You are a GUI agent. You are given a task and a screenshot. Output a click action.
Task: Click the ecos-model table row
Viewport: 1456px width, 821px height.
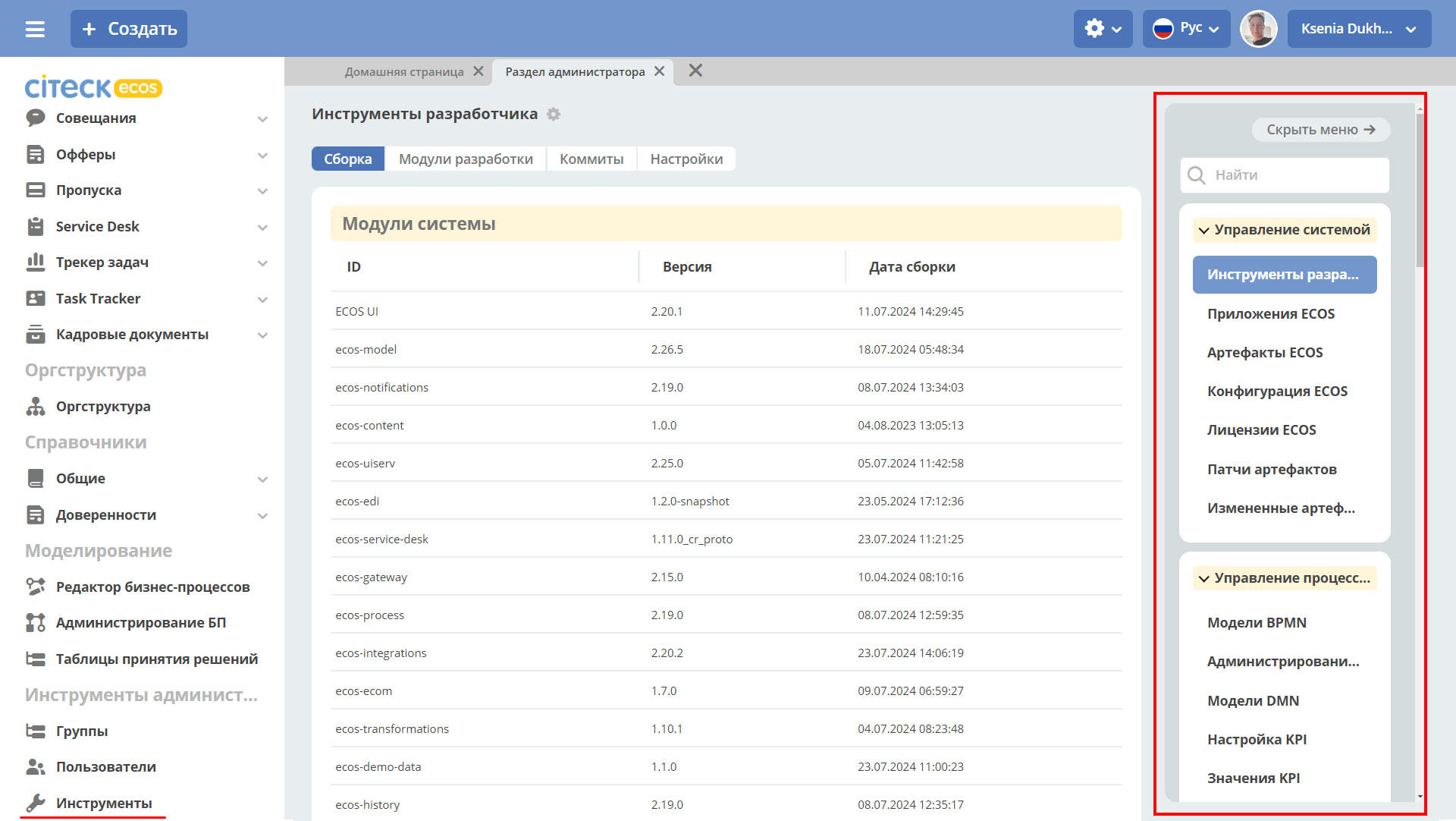coord(726,349)
